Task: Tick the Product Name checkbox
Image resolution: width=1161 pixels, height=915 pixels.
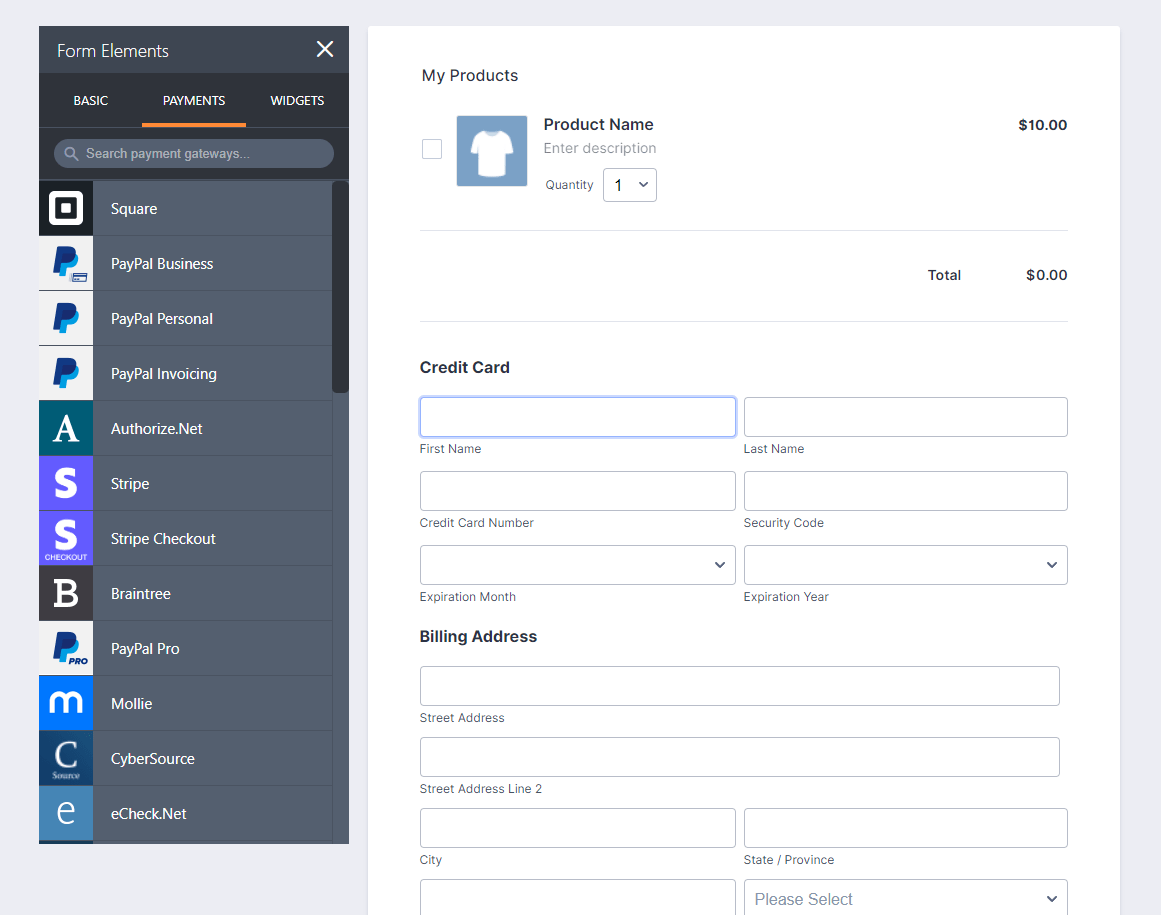Action: tap(432, 149)
